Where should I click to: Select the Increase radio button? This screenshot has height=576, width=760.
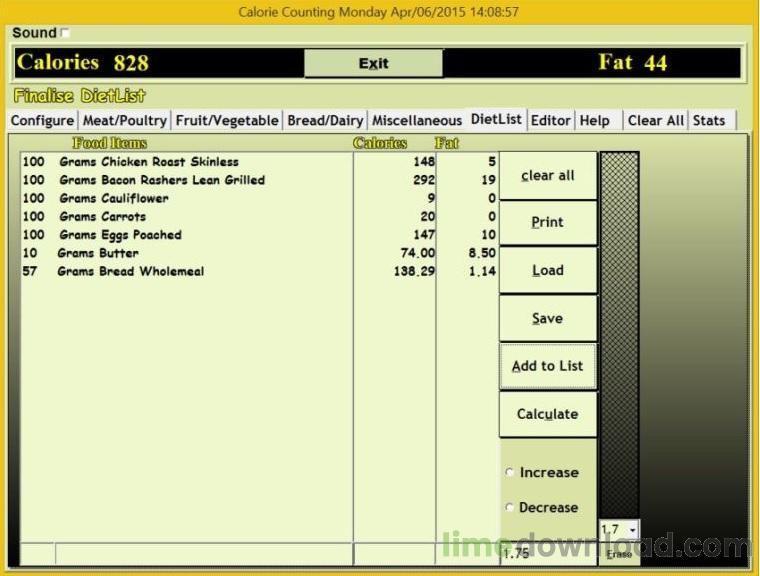click(x=509, y=472)
